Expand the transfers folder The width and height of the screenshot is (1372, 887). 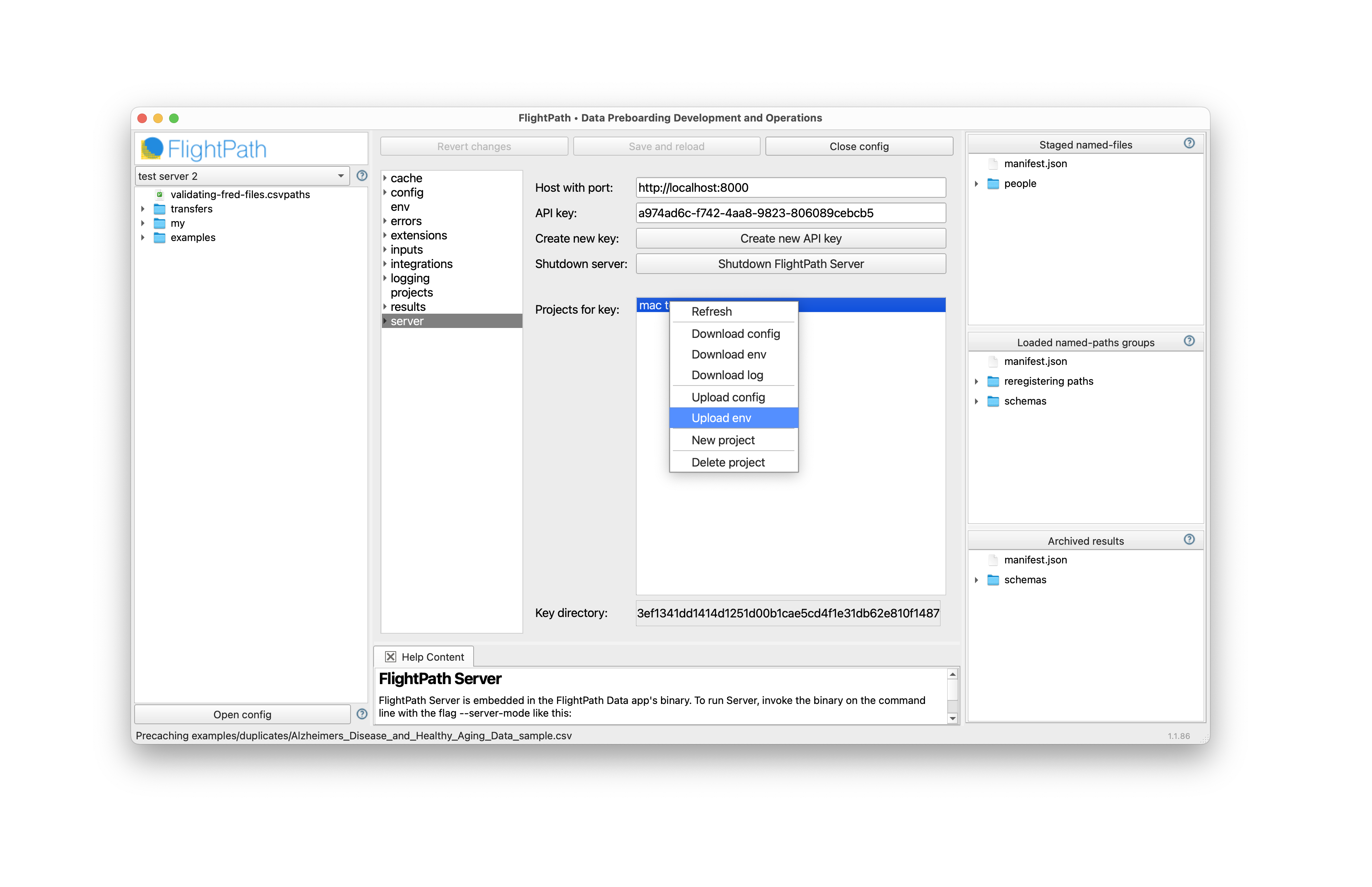click(x=143, y=209)
